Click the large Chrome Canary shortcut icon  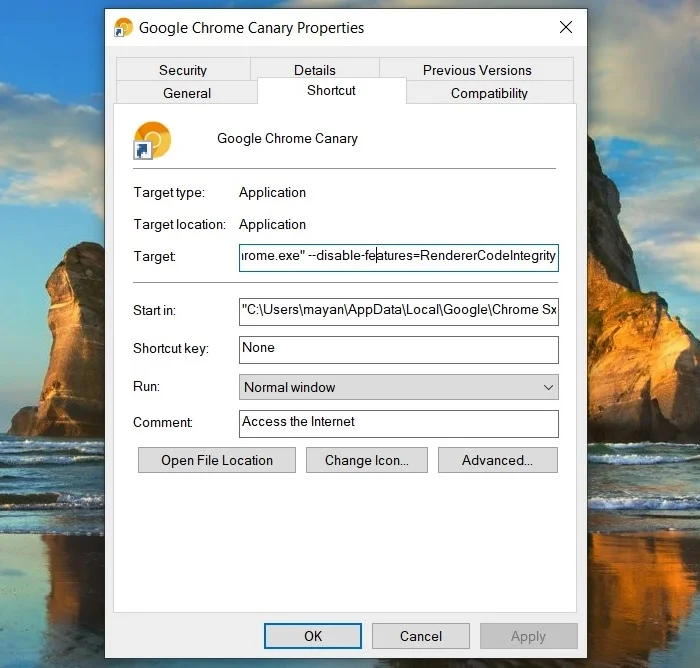(x=152, y=140)
